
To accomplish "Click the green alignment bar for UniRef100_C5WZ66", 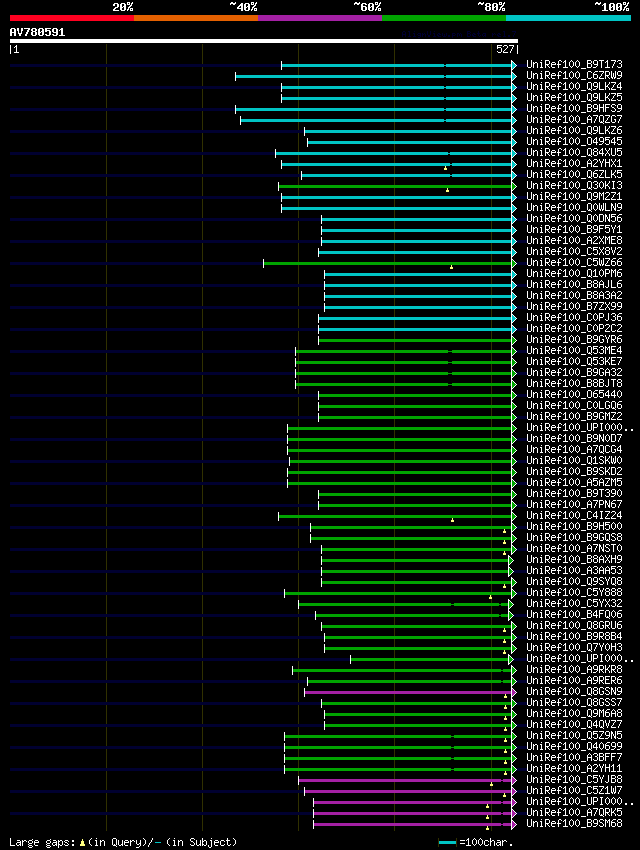I will pos(388,263).
